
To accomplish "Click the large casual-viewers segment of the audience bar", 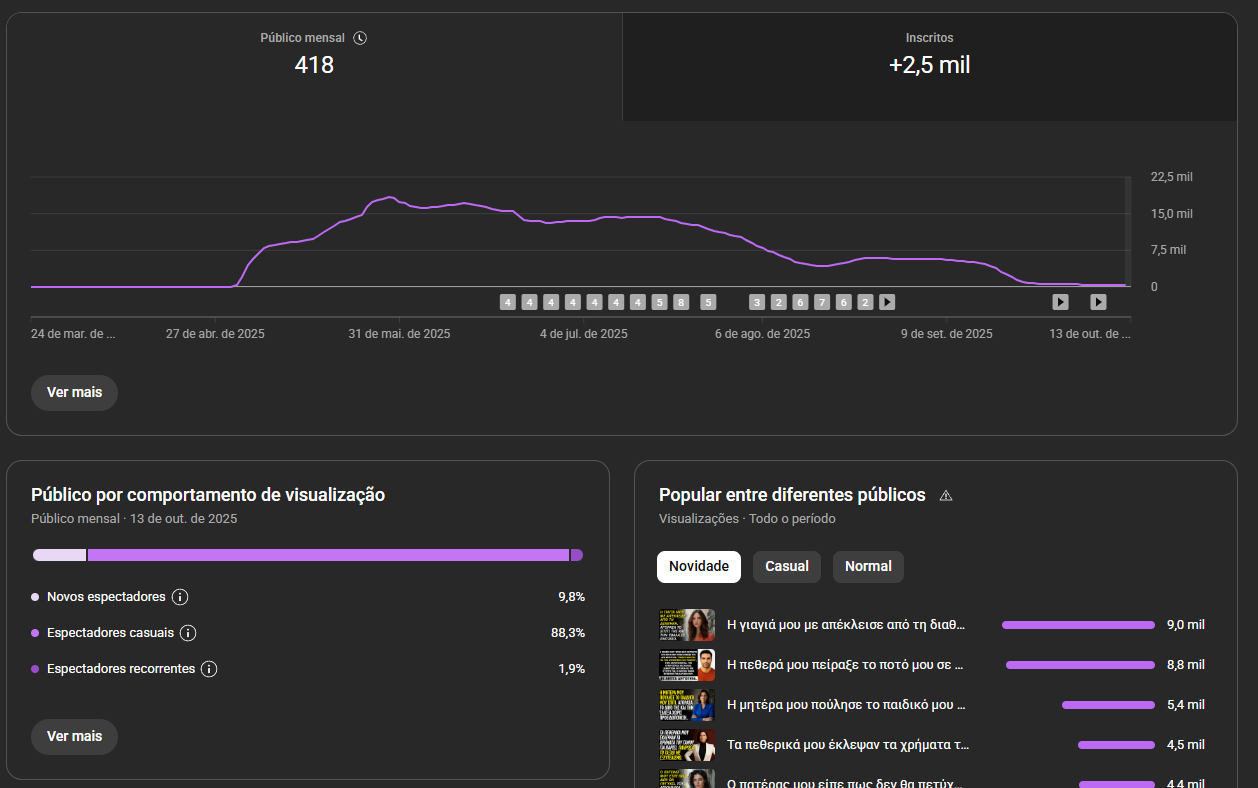I will (328, 555).
